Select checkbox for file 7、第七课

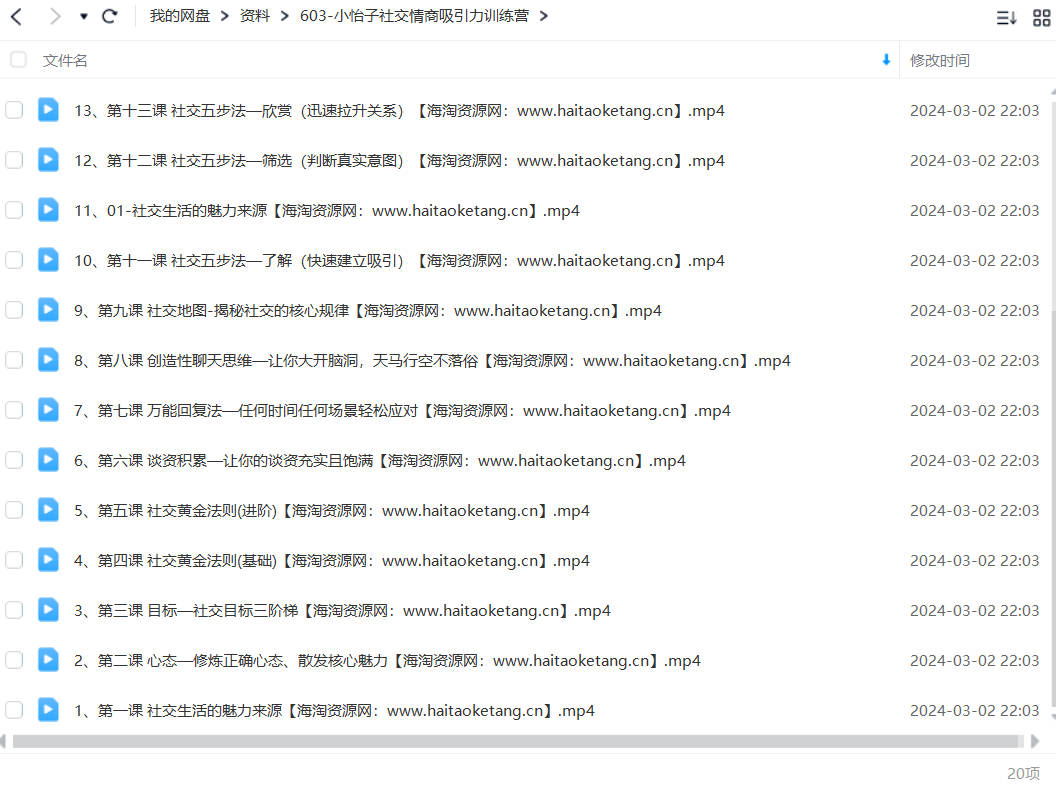[x=14, y=410]
